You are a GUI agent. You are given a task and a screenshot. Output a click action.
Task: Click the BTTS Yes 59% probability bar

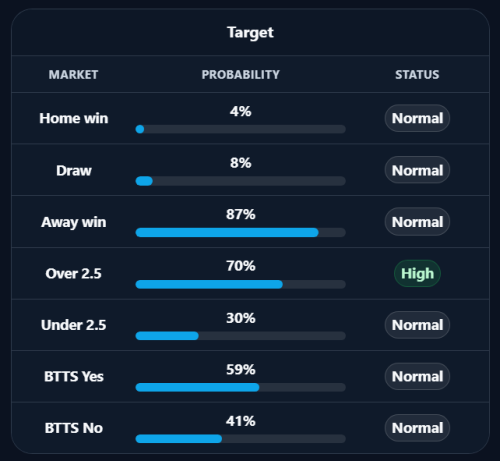[x=241, y=387]
